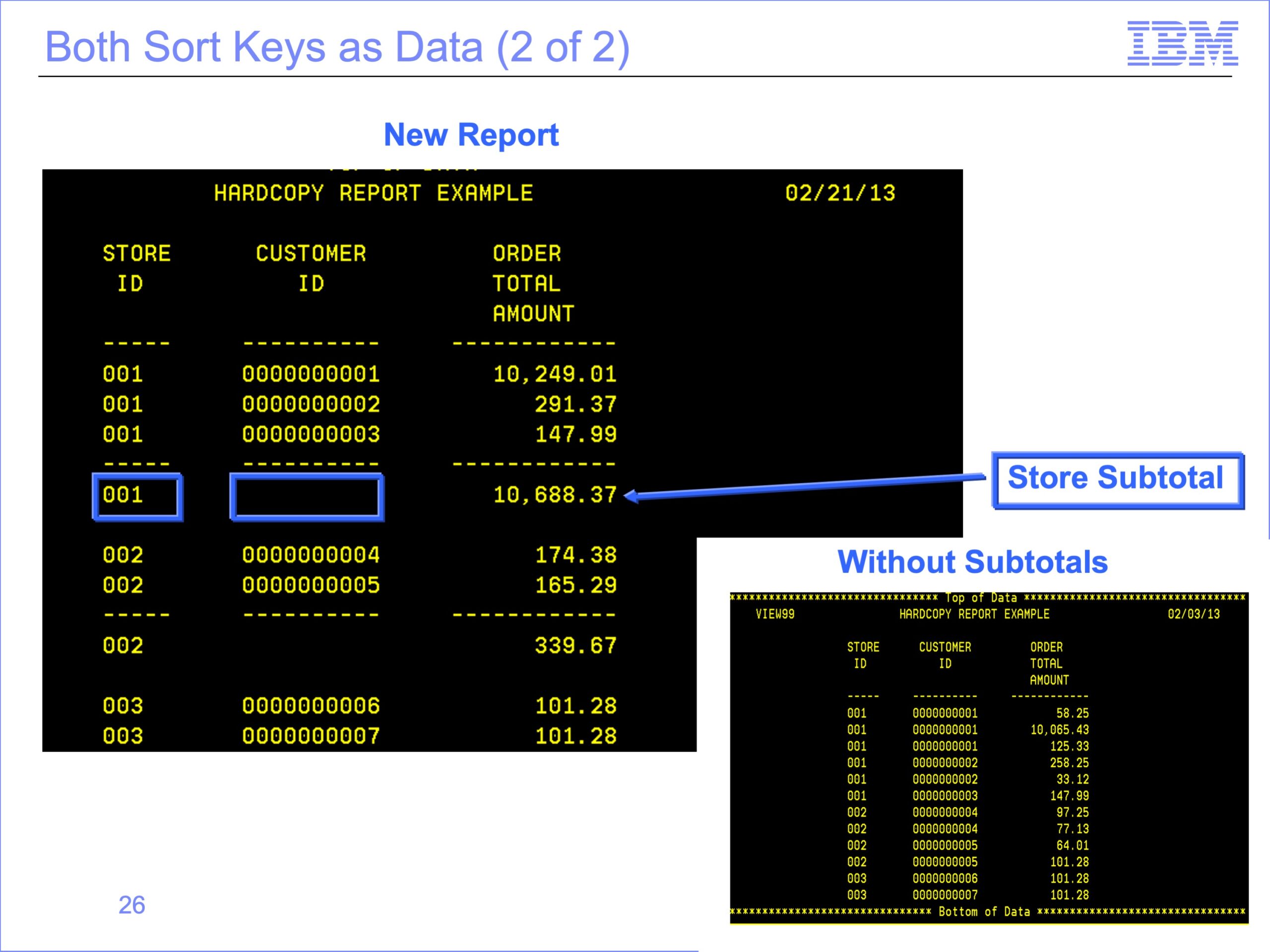Click the Bottom of Data marker line
This screenshot has width=1270, height=952.
[988, 912]
